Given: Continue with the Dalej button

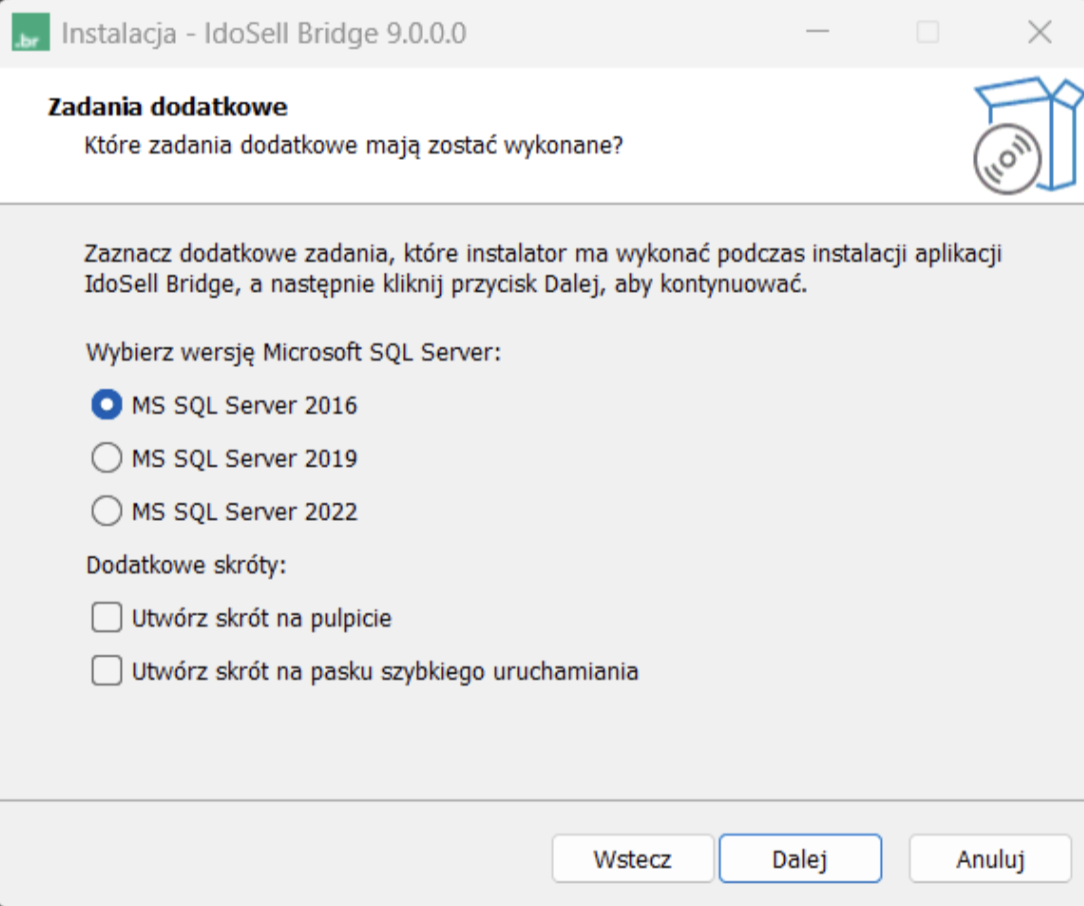Looking at the screenshot, I should [801, 859].
